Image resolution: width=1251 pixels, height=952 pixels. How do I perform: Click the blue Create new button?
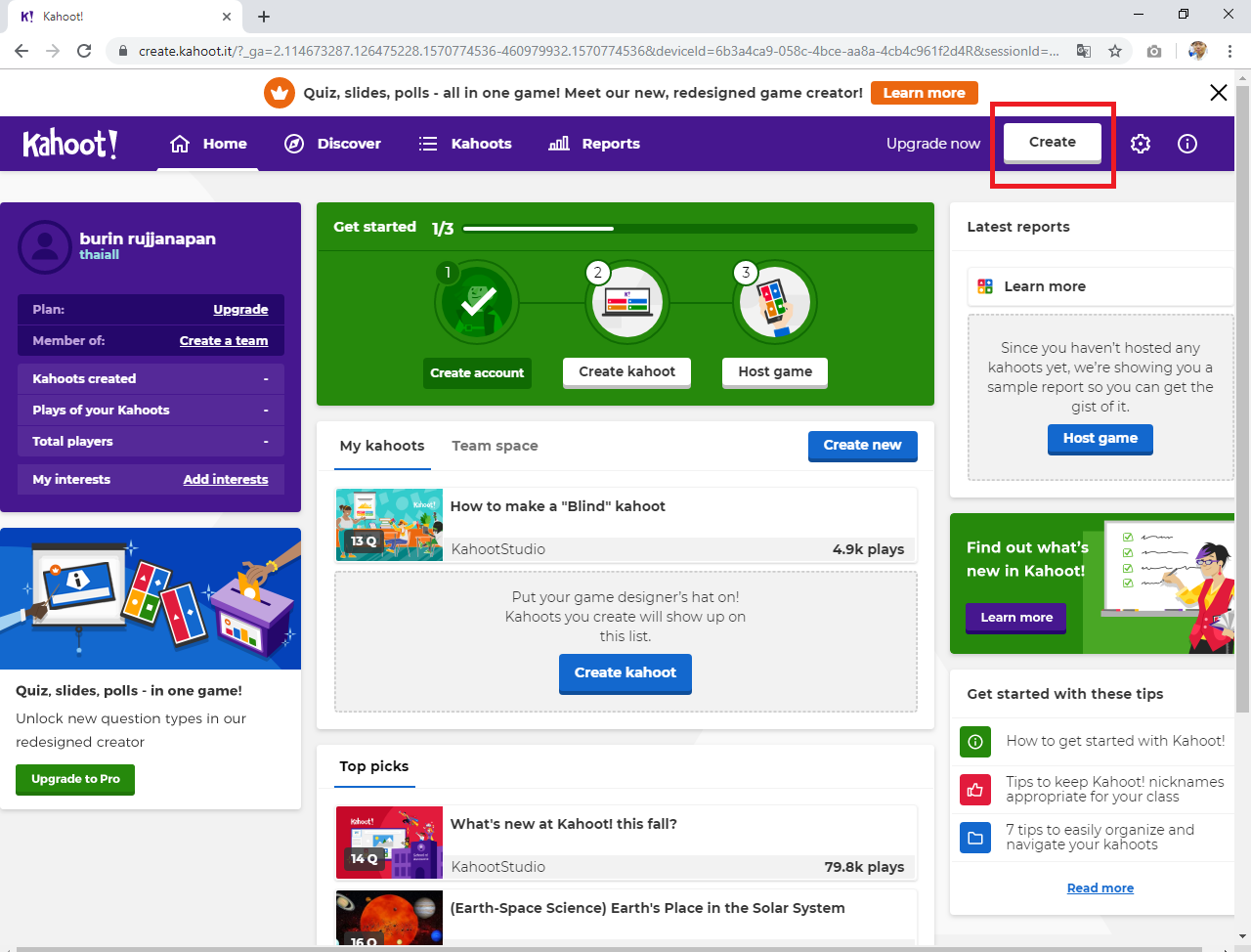862,445
